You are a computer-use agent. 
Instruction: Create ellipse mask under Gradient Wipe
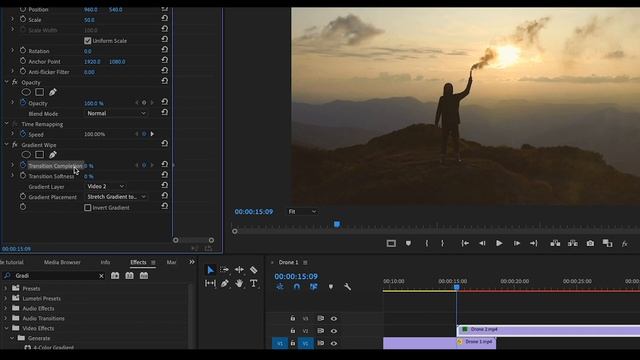26,155
